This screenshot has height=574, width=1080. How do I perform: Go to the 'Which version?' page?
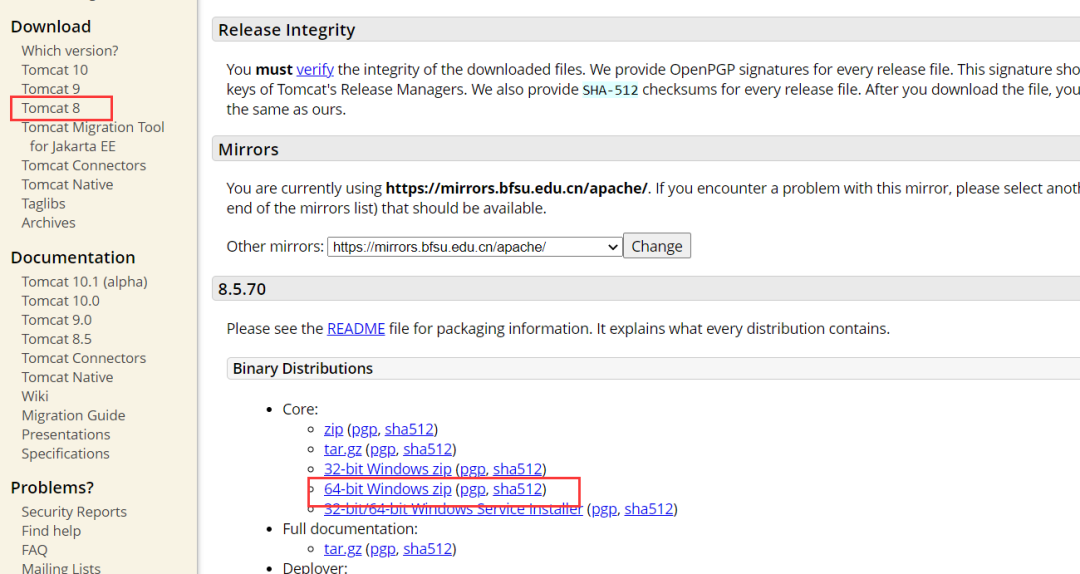pos(70,51)
